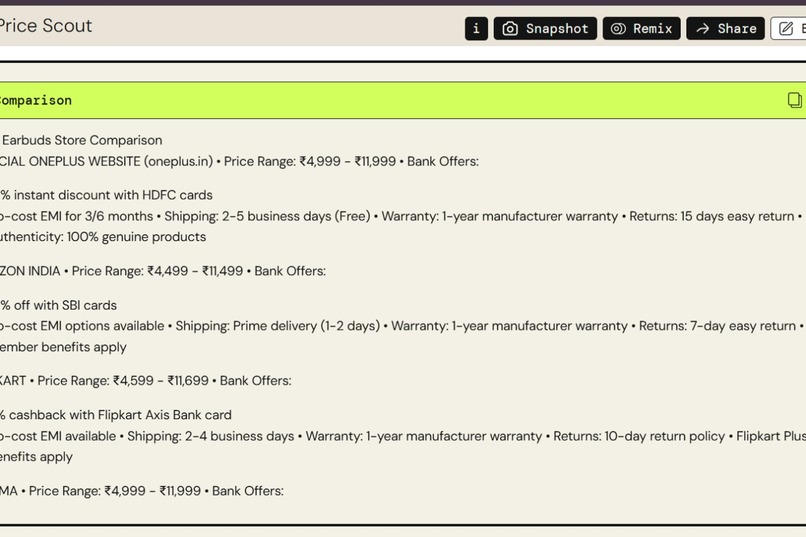Select the Flipkart Axis Bank card cashback line
The width and height of the screenshot is (806, 537).
click(116, 415)
